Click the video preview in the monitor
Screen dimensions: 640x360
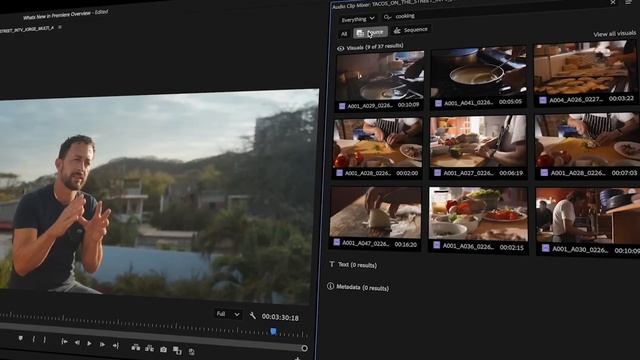(158, 196)
